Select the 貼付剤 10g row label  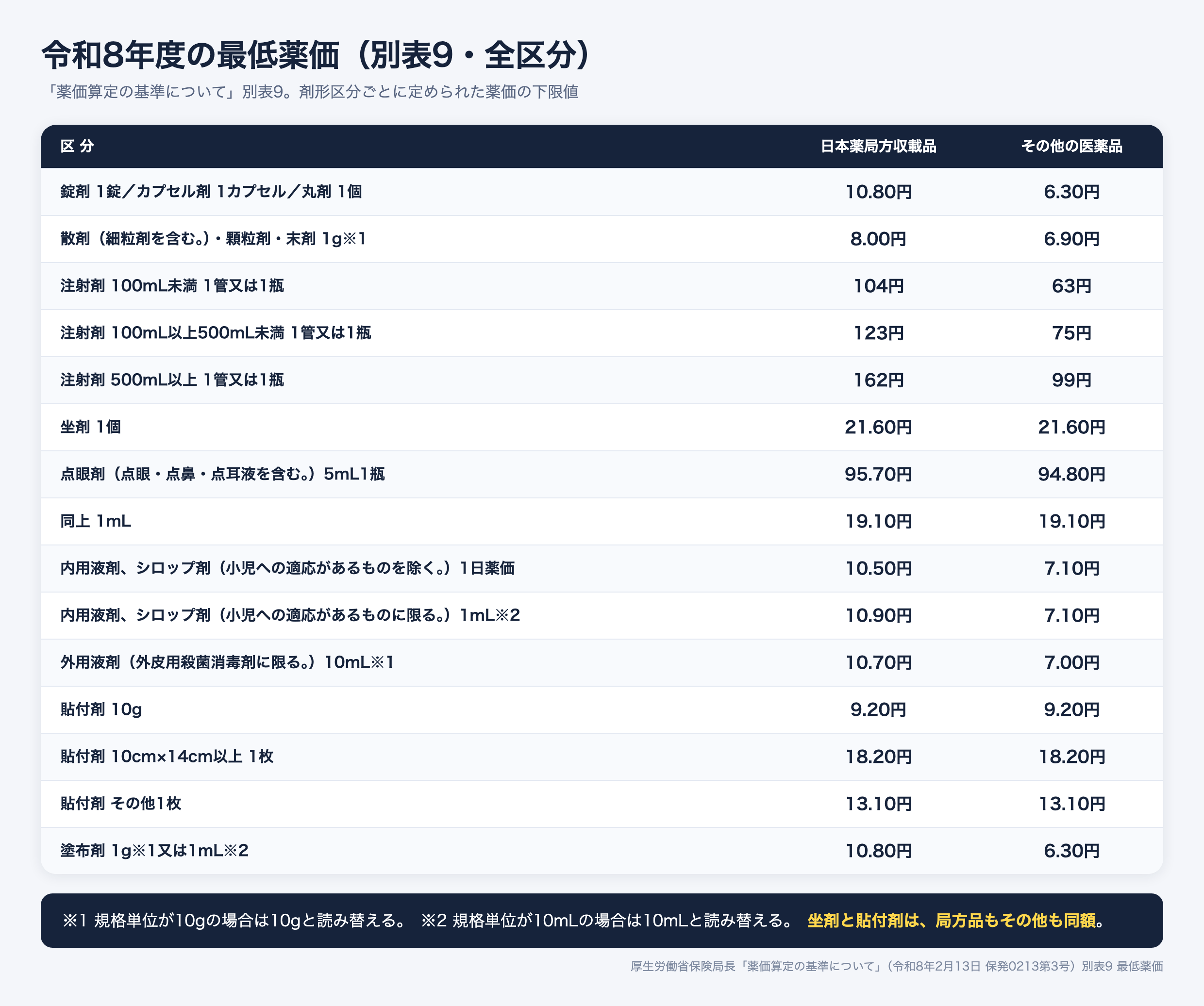click(101, 709)
